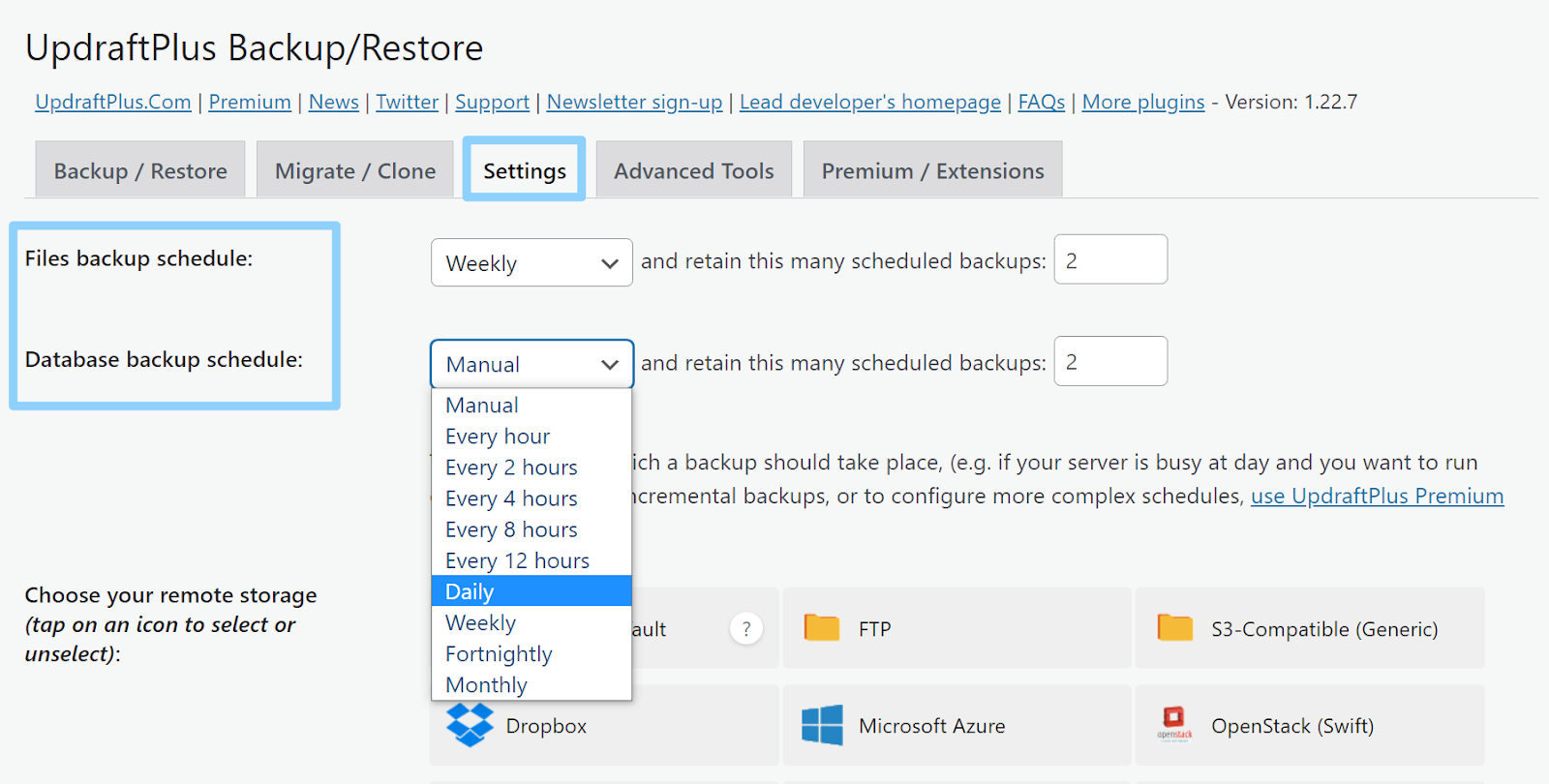The image size is (1549, 784).
Task: Open the Files backup schedule dropdown
Action: tap(532, 262)
